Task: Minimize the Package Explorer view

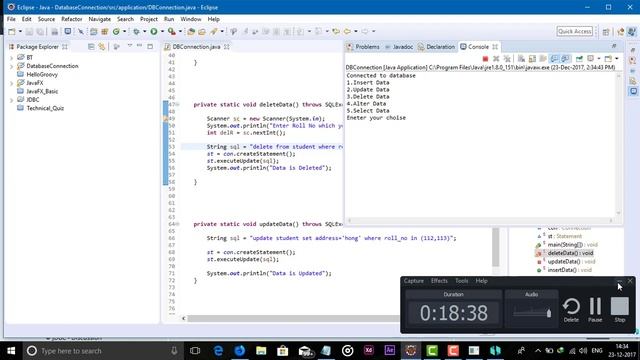Action: click(x=140, y=46)
